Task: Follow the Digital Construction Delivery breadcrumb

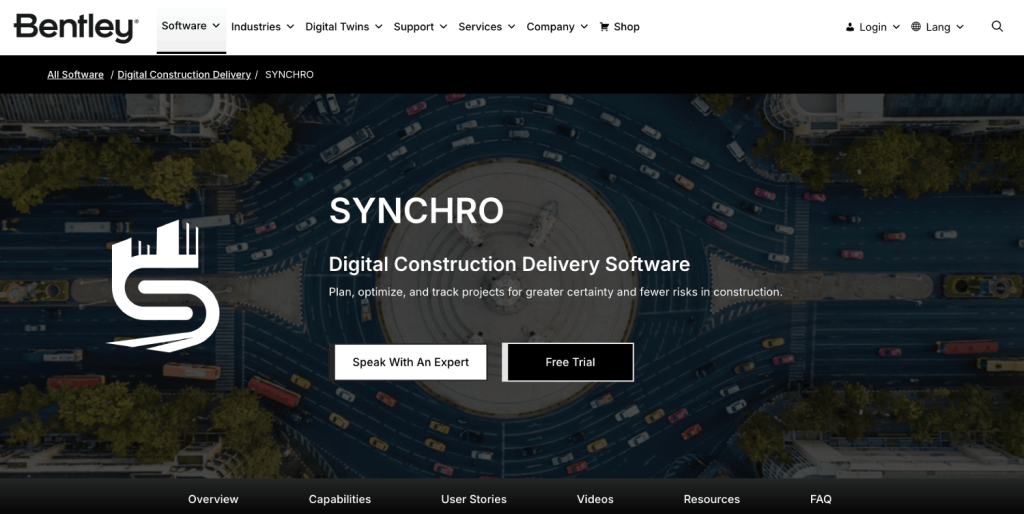Action: point(184,74)
